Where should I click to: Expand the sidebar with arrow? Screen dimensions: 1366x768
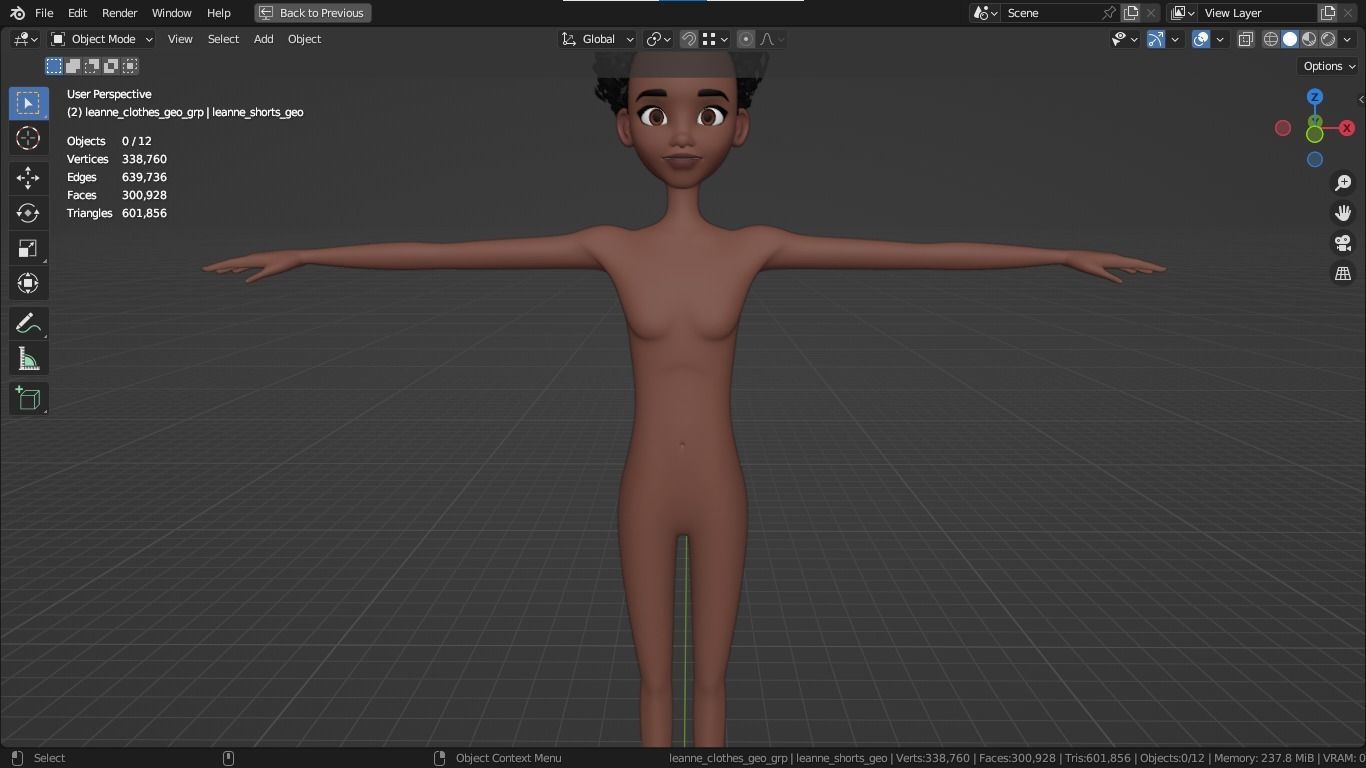[1361, 99]
